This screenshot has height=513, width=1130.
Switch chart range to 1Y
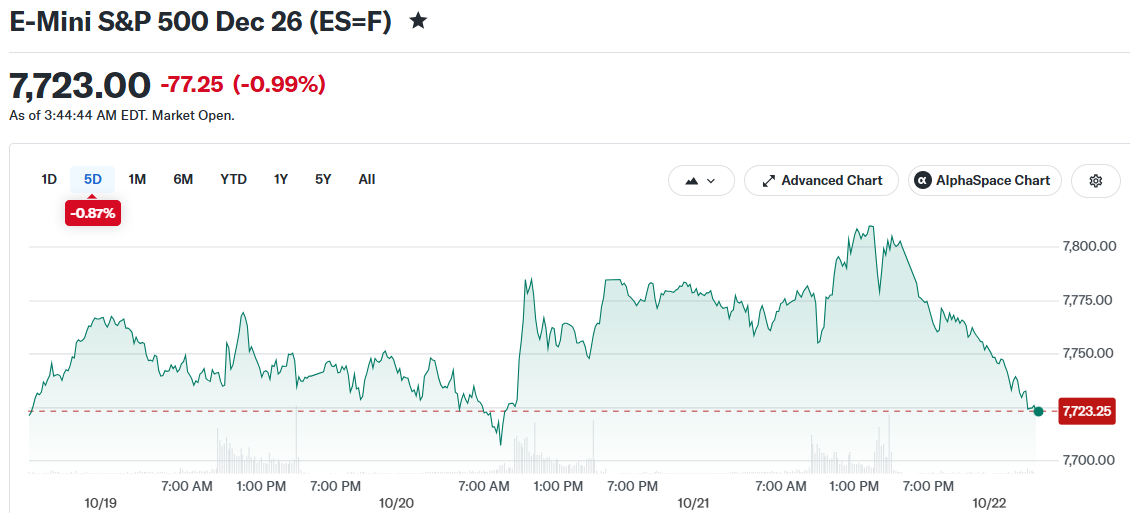[x=280, y=179]
